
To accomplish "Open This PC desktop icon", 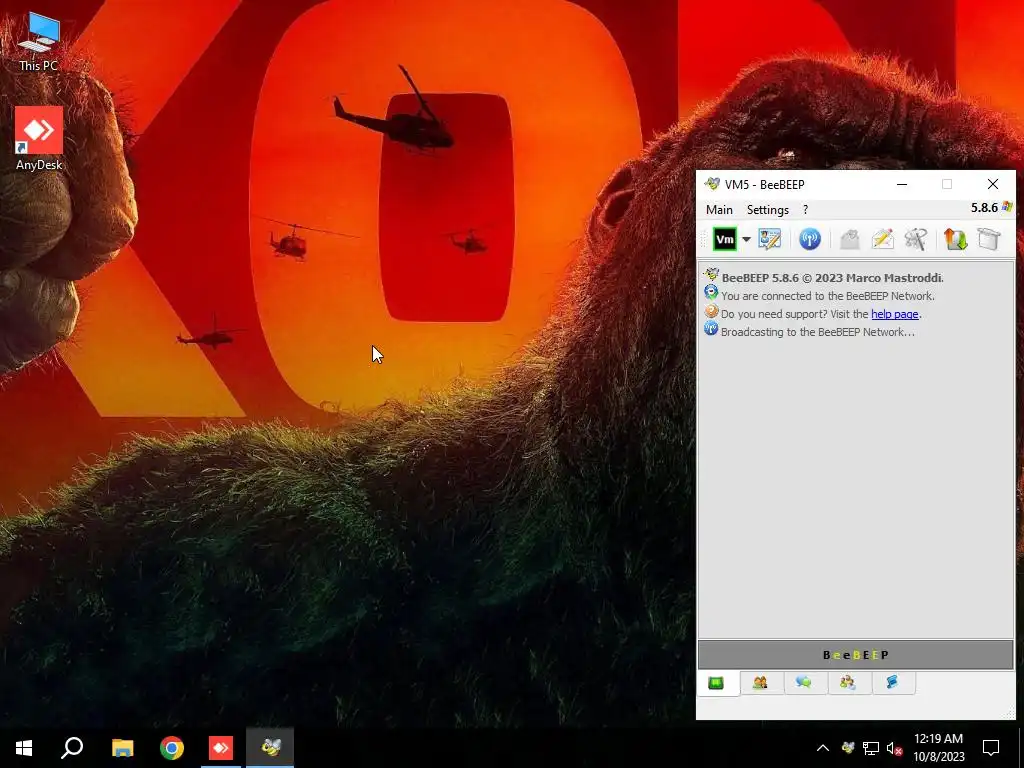I will 39,41.
